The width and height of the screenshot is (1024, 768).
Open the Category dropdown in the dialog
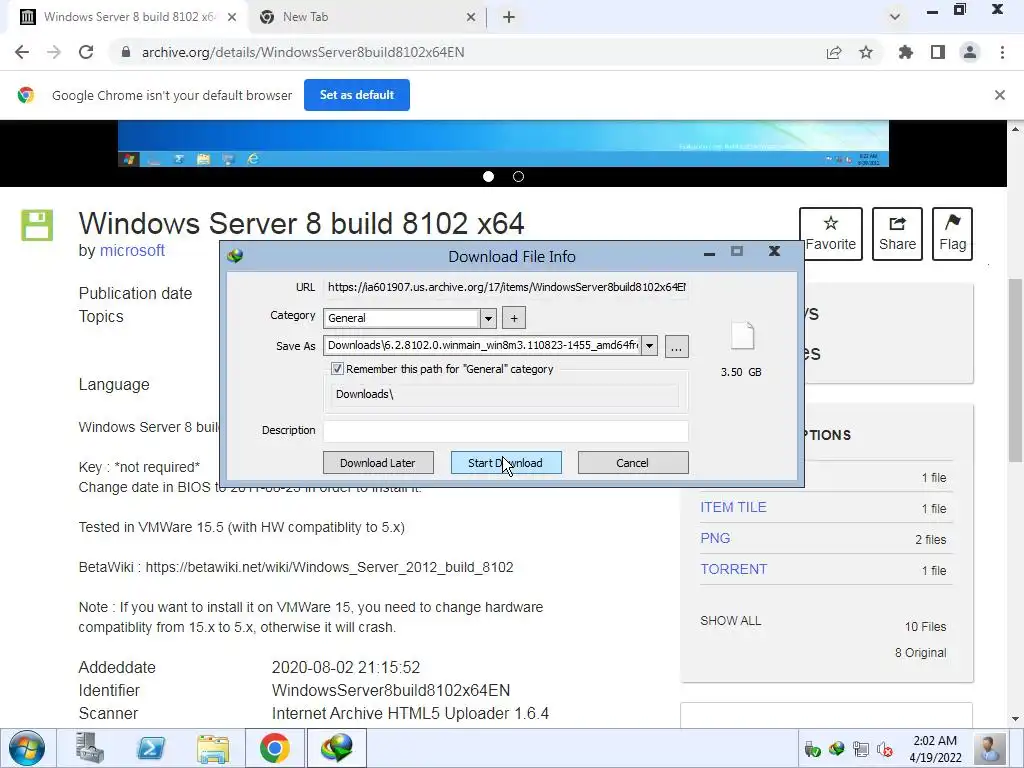click(488, 318)
